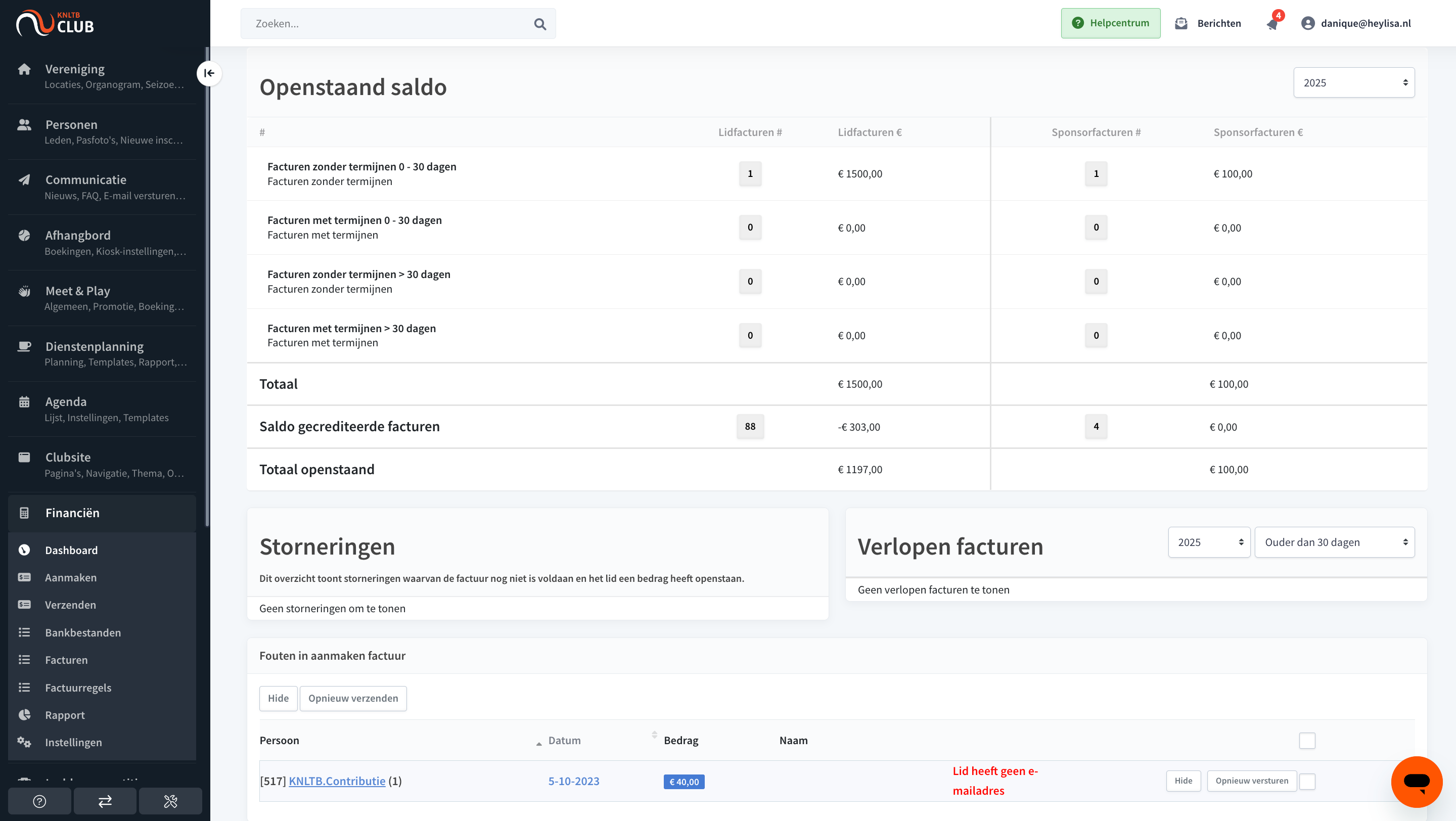
Task: Click the Lidfacturen count badge for zonder termijnen 0-30 dagen
Action: pyautogui.click(x=749, y=173)
